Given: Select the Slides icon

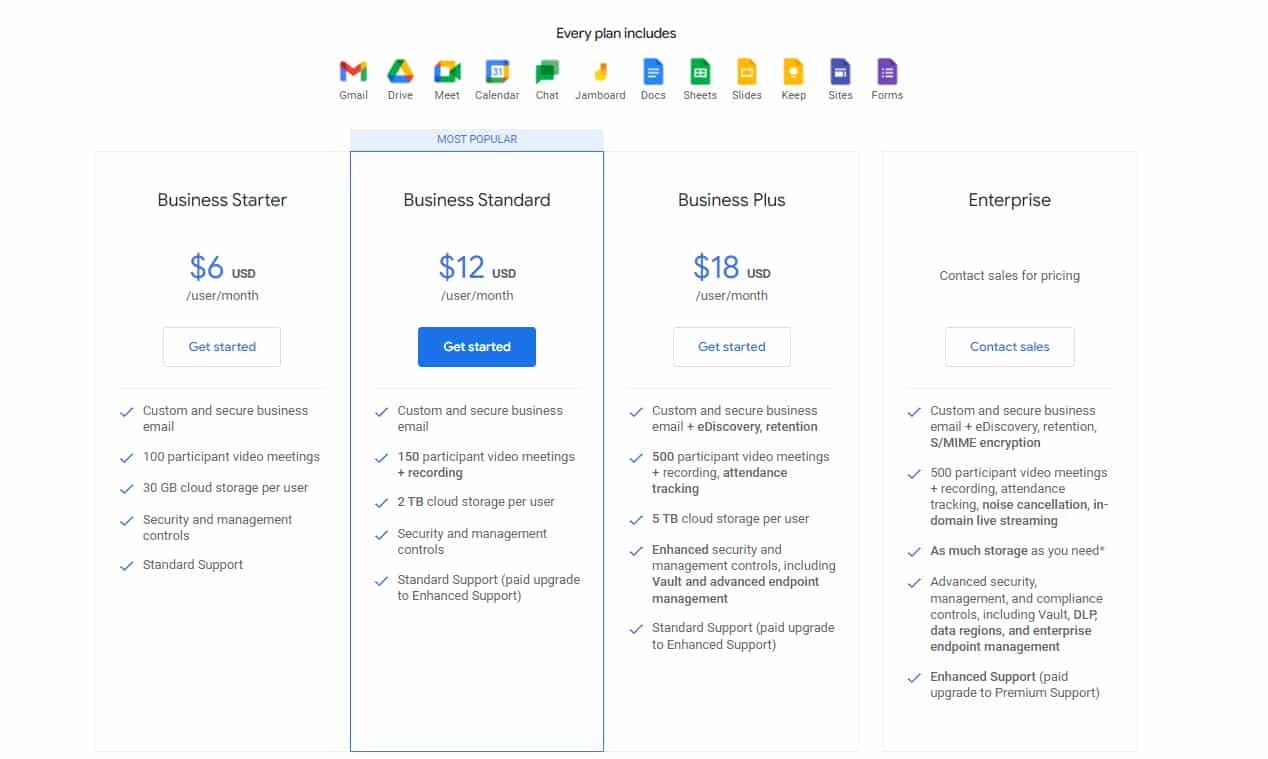Looking at the screenshot, I should pos(747,71).
